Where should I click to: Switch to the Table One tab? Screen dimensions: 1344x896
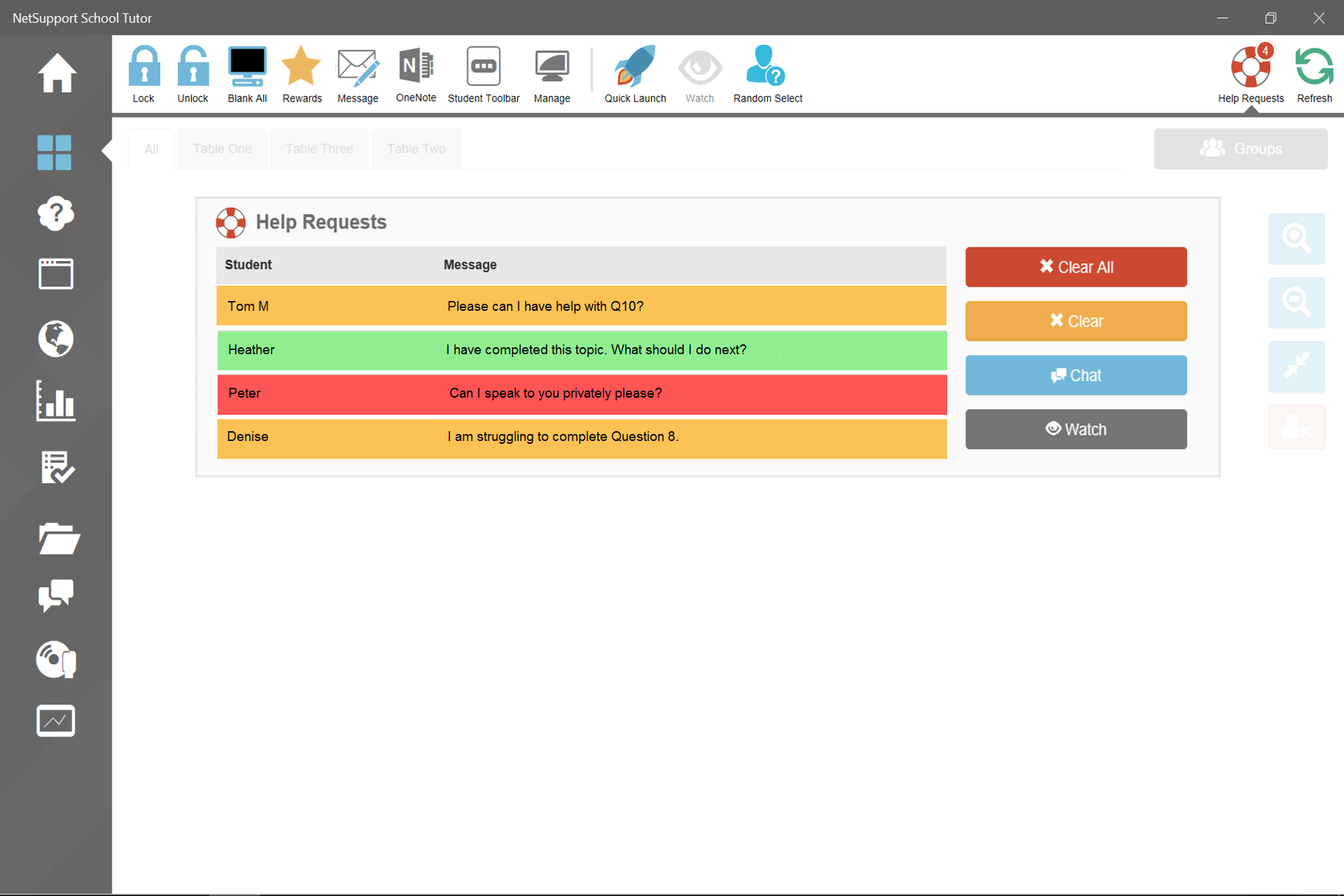pyautogui.click(x=222, y=149)
